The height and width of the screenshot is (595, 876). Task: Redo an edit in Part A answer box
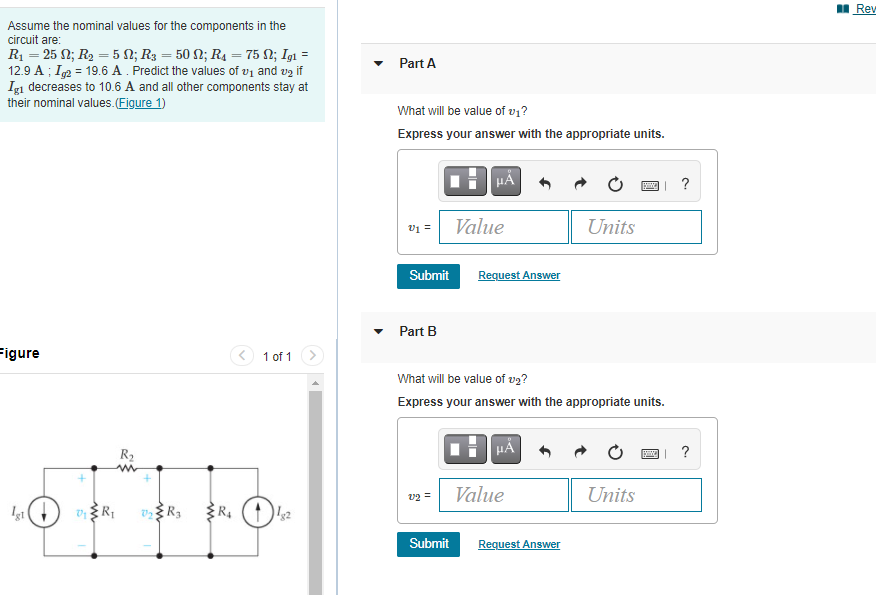579,181
